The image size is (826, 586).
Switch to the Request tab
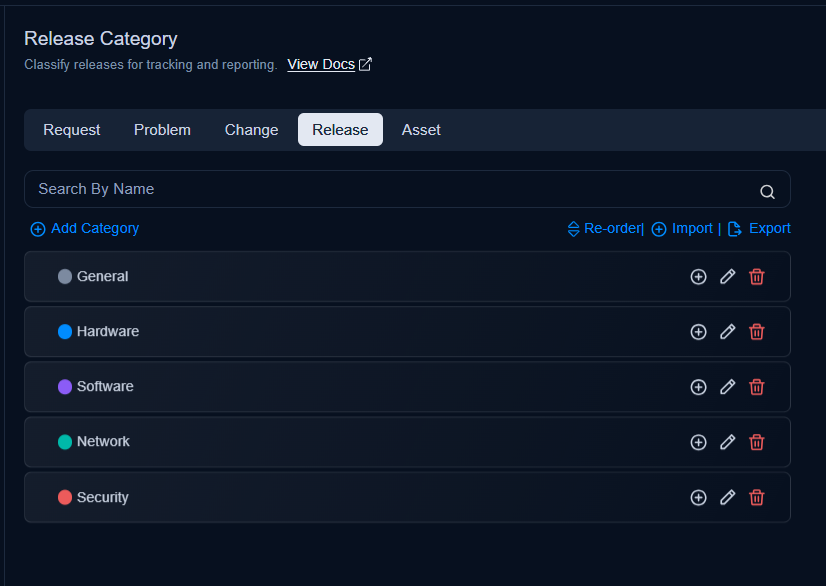pyautogui.click(x=72, y=130)
